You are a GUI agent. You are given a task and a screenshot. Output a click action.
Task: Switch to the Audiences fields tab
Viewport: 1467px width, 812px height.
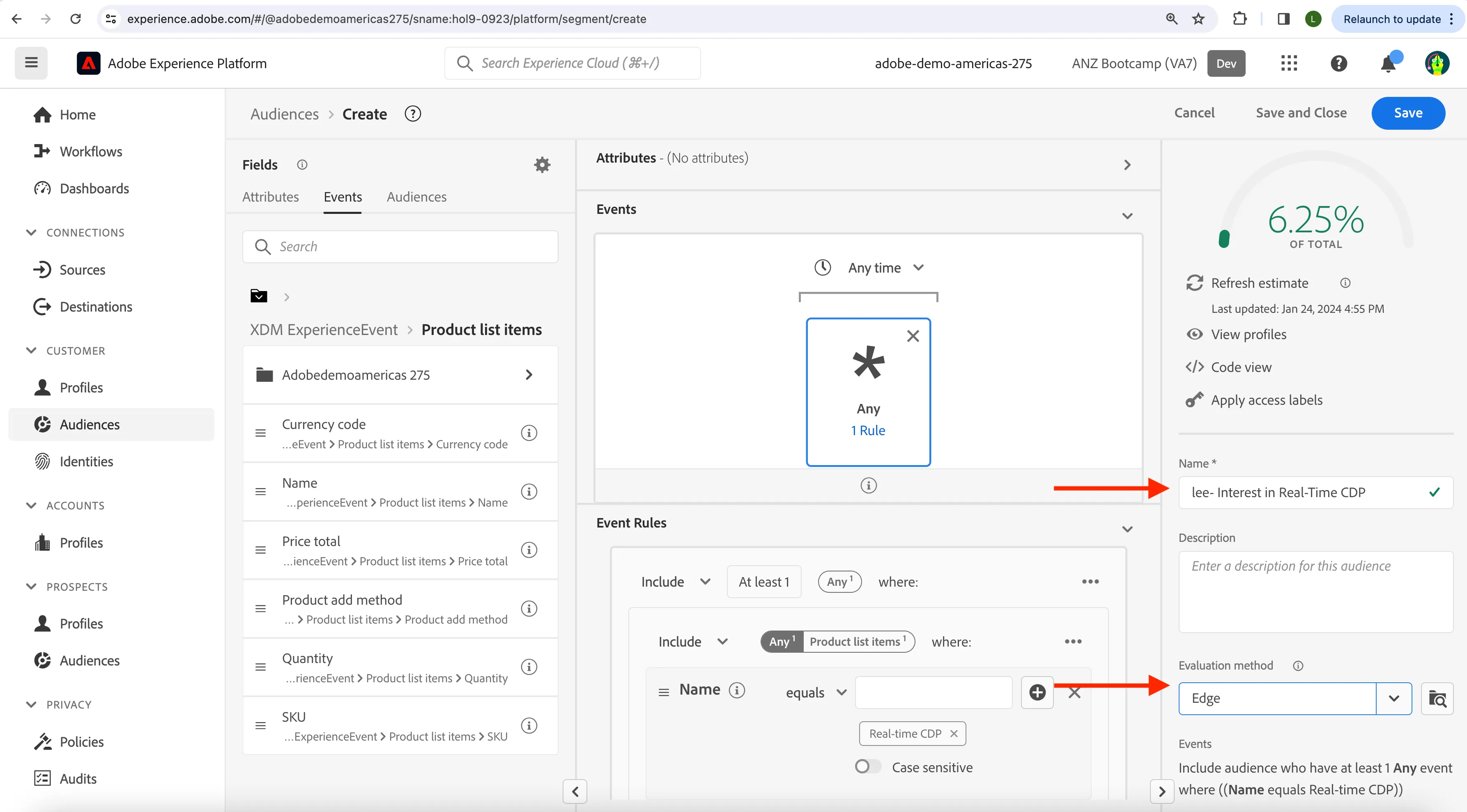416,197
